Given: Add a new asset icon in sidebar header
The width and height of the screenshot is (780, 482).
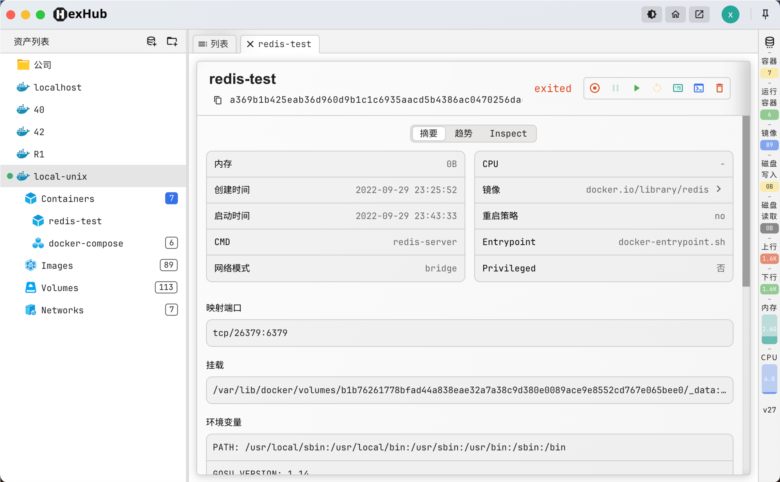Looking at the screenshot, I should [152, 41].
